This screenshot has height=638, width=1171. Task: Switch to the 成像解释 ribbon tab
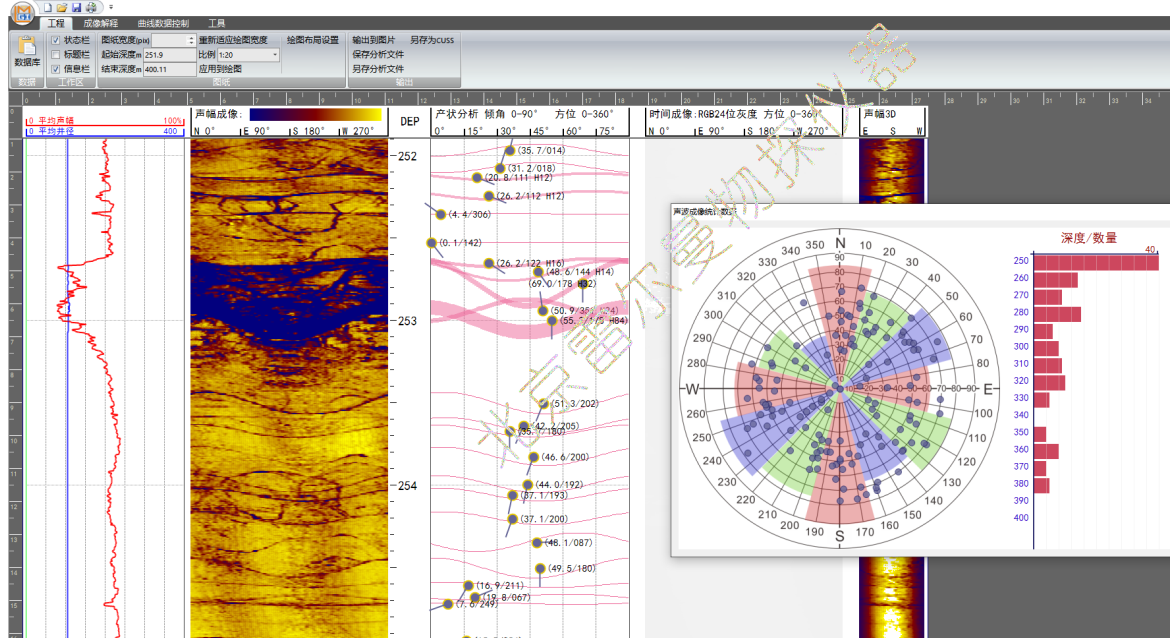click(100, 22)
